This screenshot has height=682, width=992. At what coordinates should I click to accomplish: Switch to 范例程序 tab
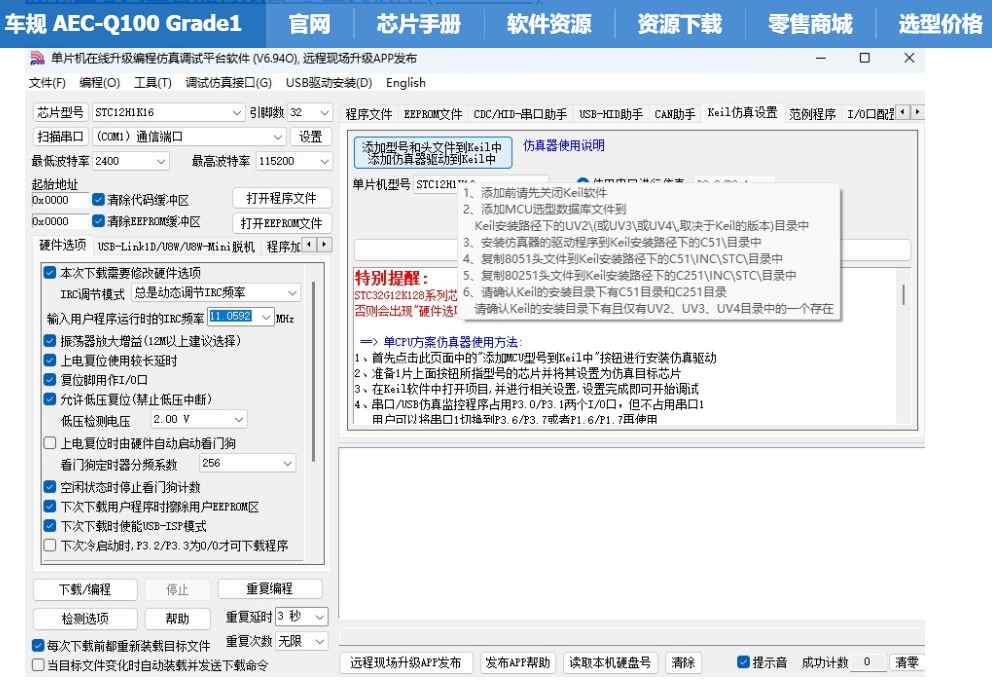coord(812,114)
